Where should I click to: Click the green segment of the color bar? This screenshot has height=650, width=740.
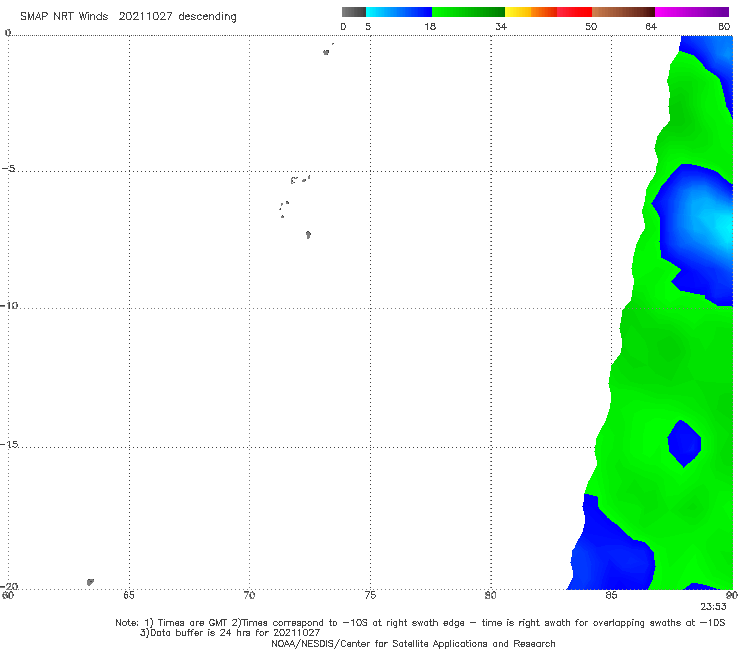pos(468,12)
